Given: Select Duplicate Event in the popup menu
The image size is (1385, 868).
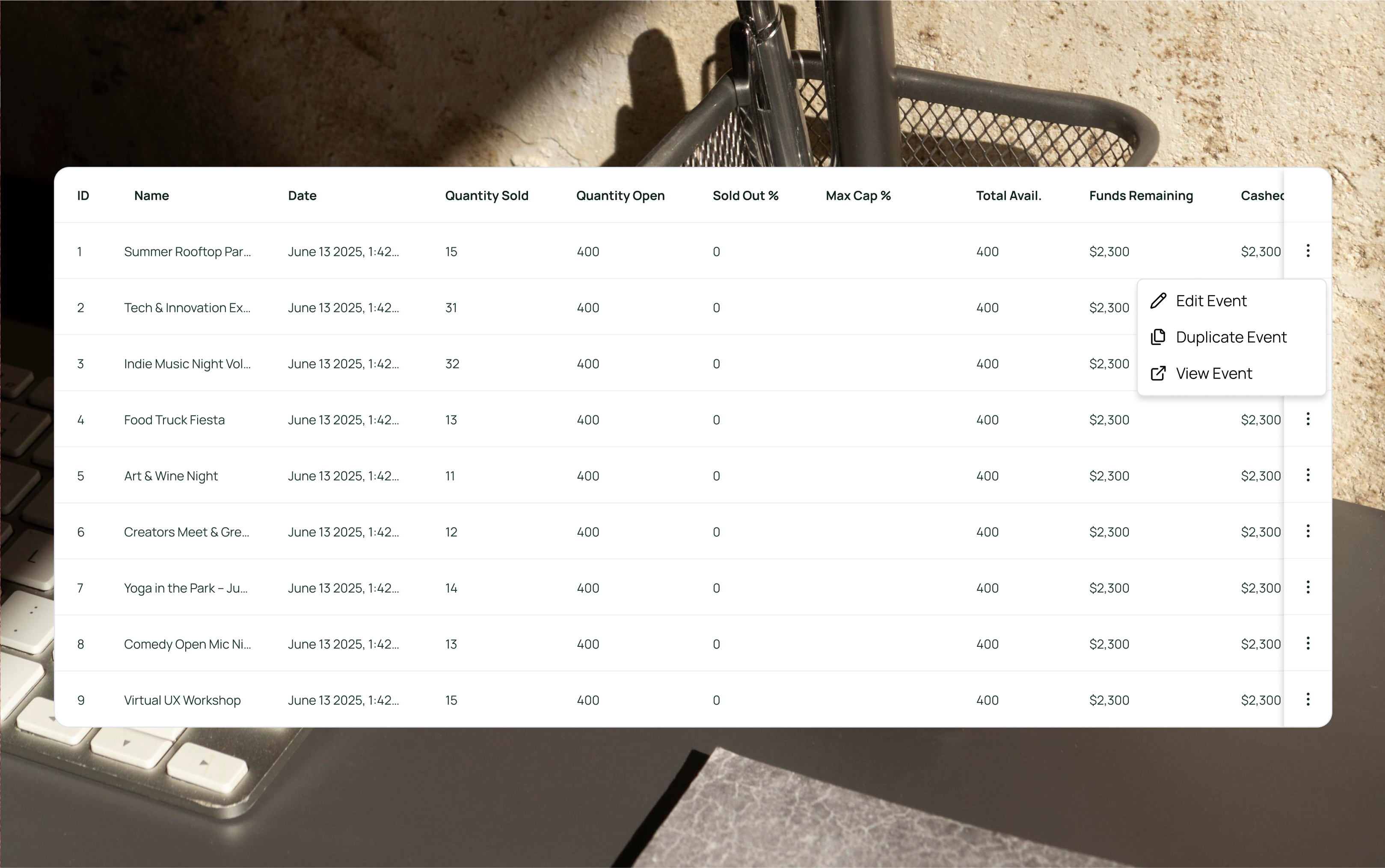Looking at the screenshot, I should coord(1231,337).
